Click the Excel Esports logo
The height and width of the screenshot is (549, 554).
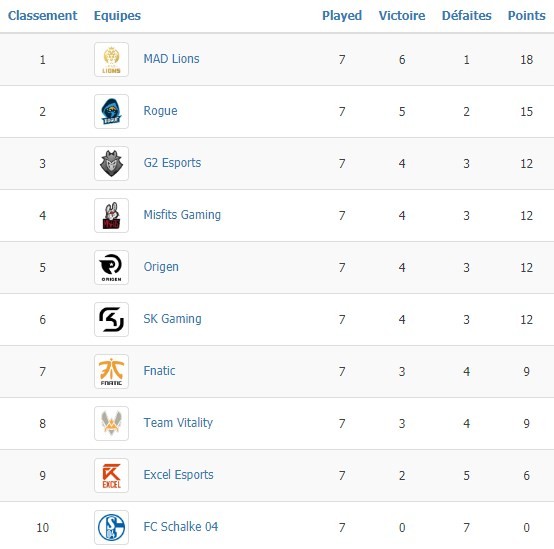pos(111,475)
